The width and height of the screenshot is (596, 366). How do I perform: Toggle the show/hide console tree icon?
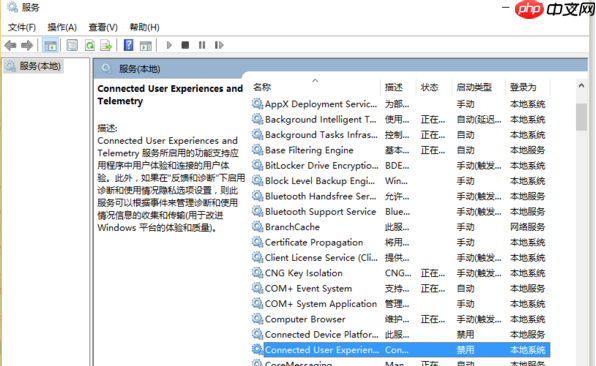(50, 46)
